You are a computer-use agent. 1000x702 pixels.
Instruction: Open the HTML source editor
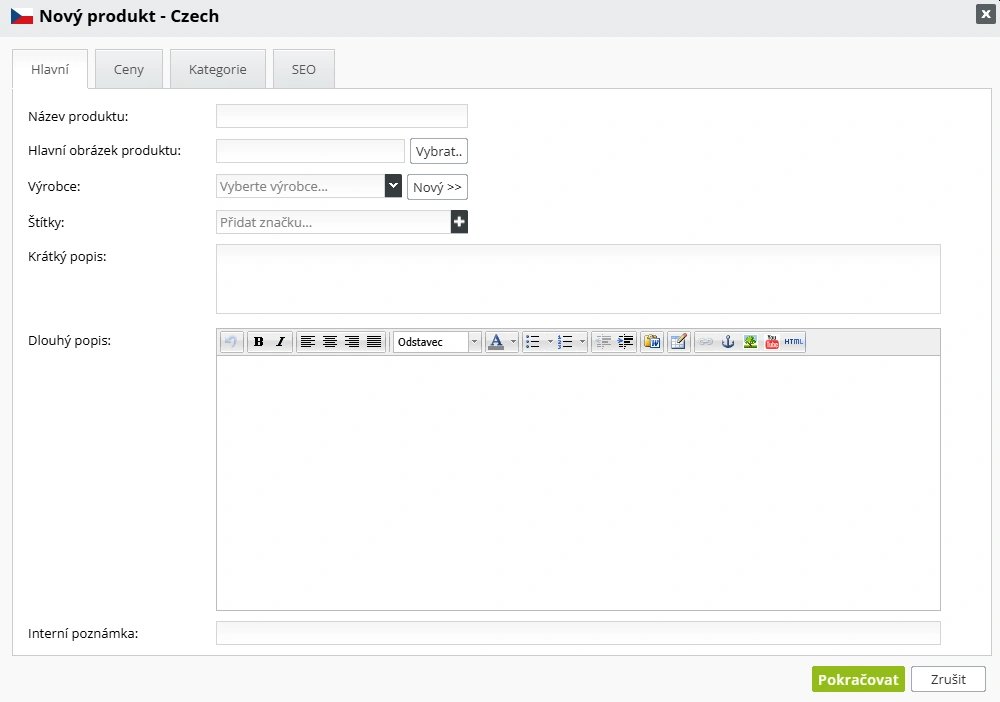coord(794,342)
